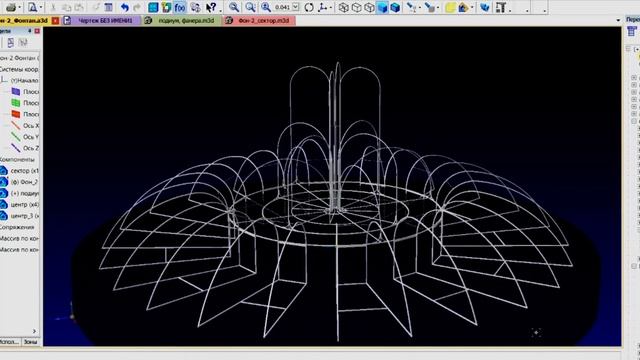Click the blue rebuild model icon
640x360 pixels.
click(484, 7)
